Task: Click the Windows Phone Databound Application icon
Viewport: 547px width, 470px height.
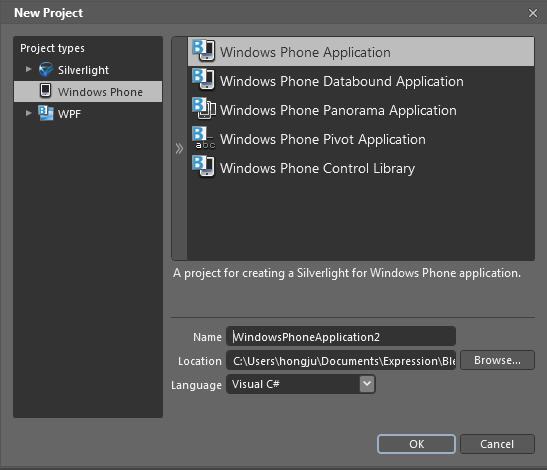Action: pos(204,80)
